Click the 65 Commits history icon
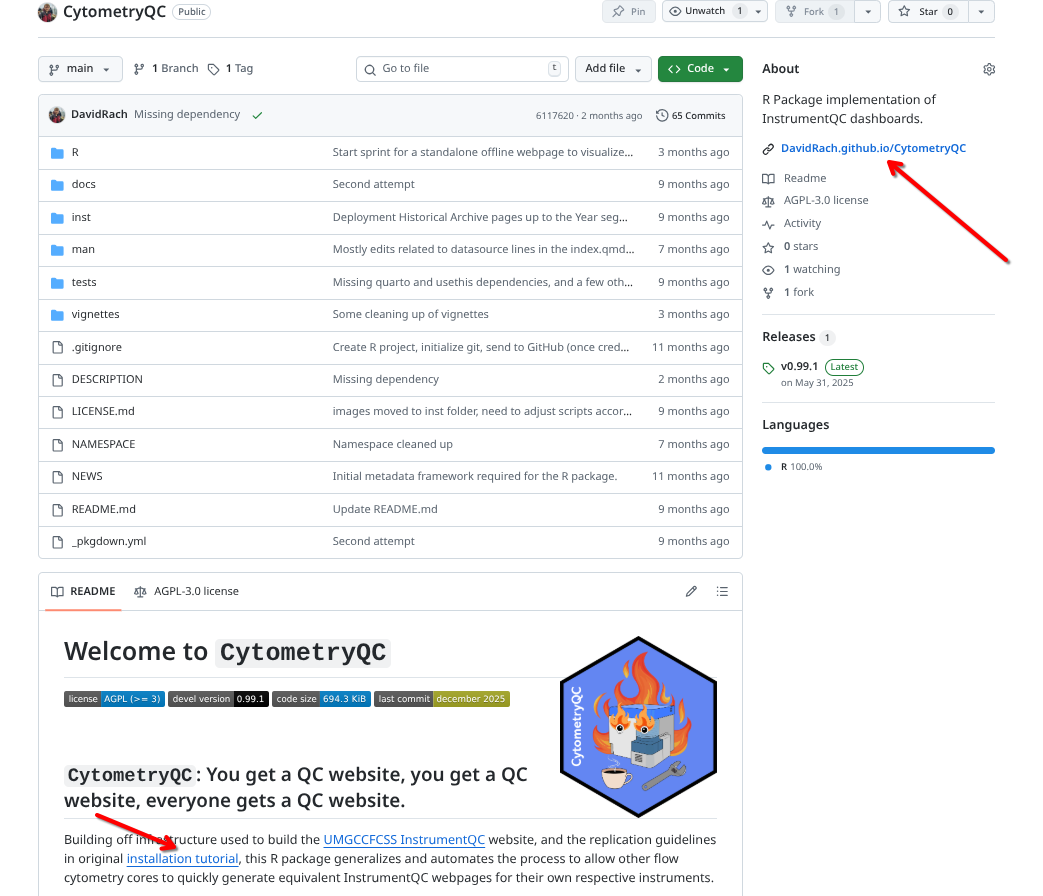Screen dimensions: 1043x896 [x=662, y=115]
